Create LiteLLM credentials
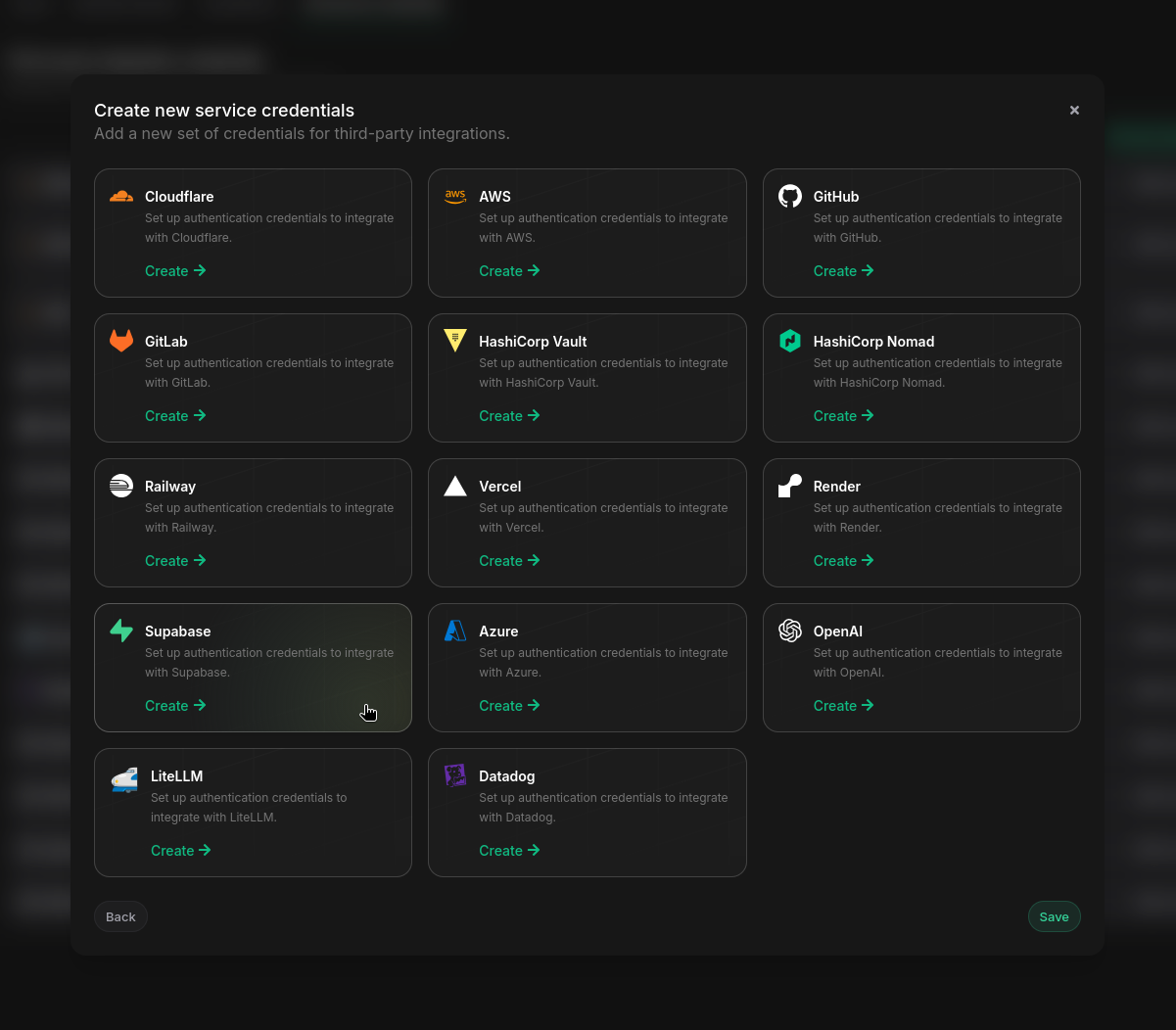 click(181, 851)
